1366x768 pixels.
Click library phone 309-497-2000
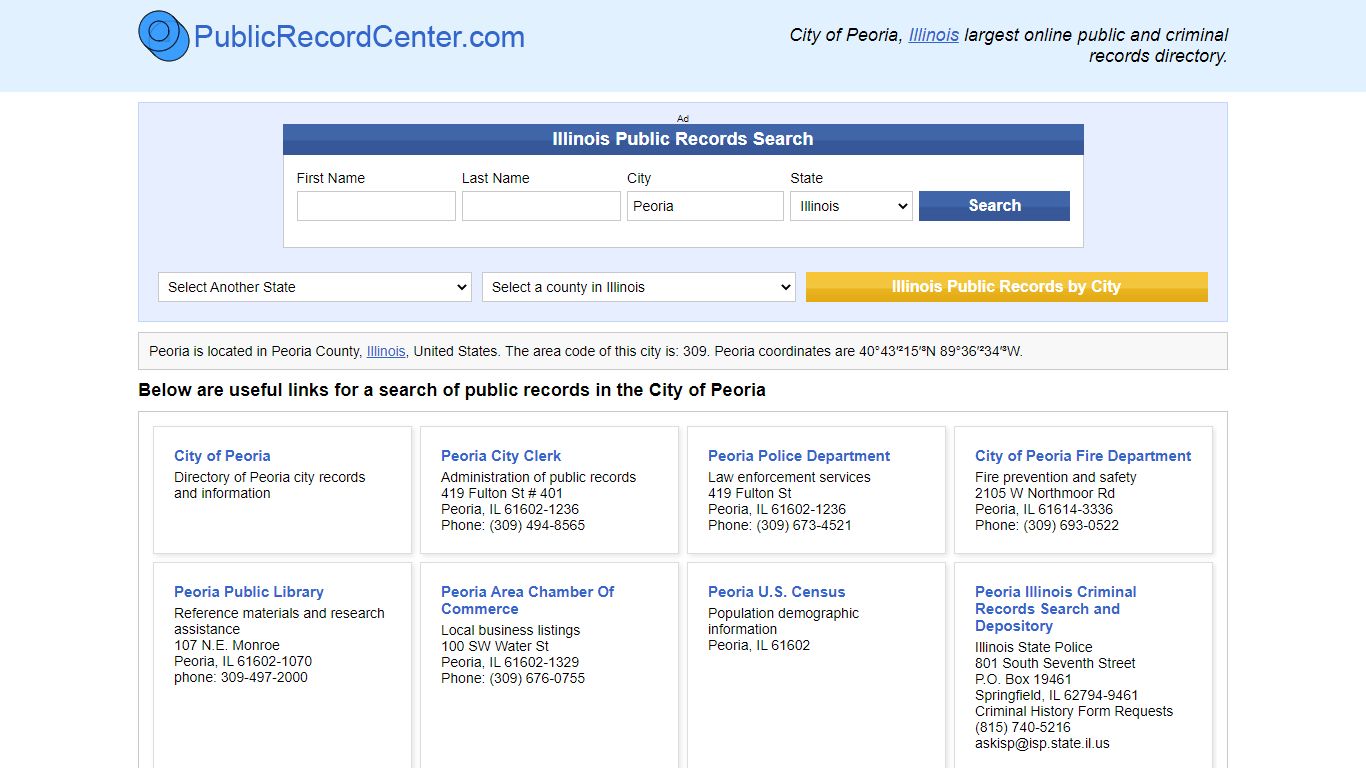click(264, 677)
